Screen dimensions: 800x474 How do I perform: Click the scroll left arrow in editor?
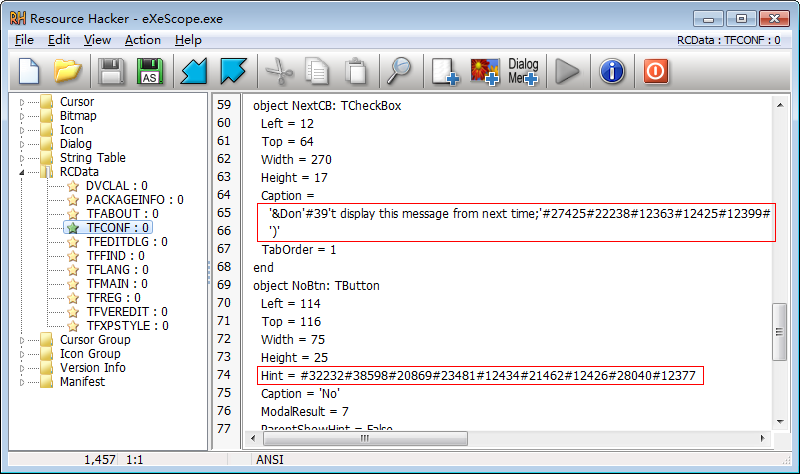point(254,438)
